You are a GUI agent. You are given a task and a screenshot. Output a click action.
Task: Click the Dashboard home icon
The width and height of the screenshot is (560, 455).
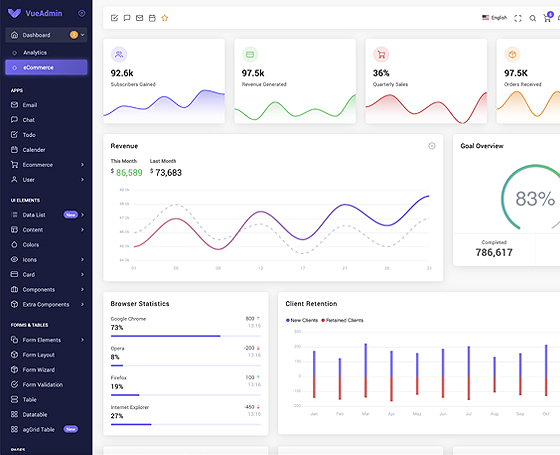tap(14, 35)
